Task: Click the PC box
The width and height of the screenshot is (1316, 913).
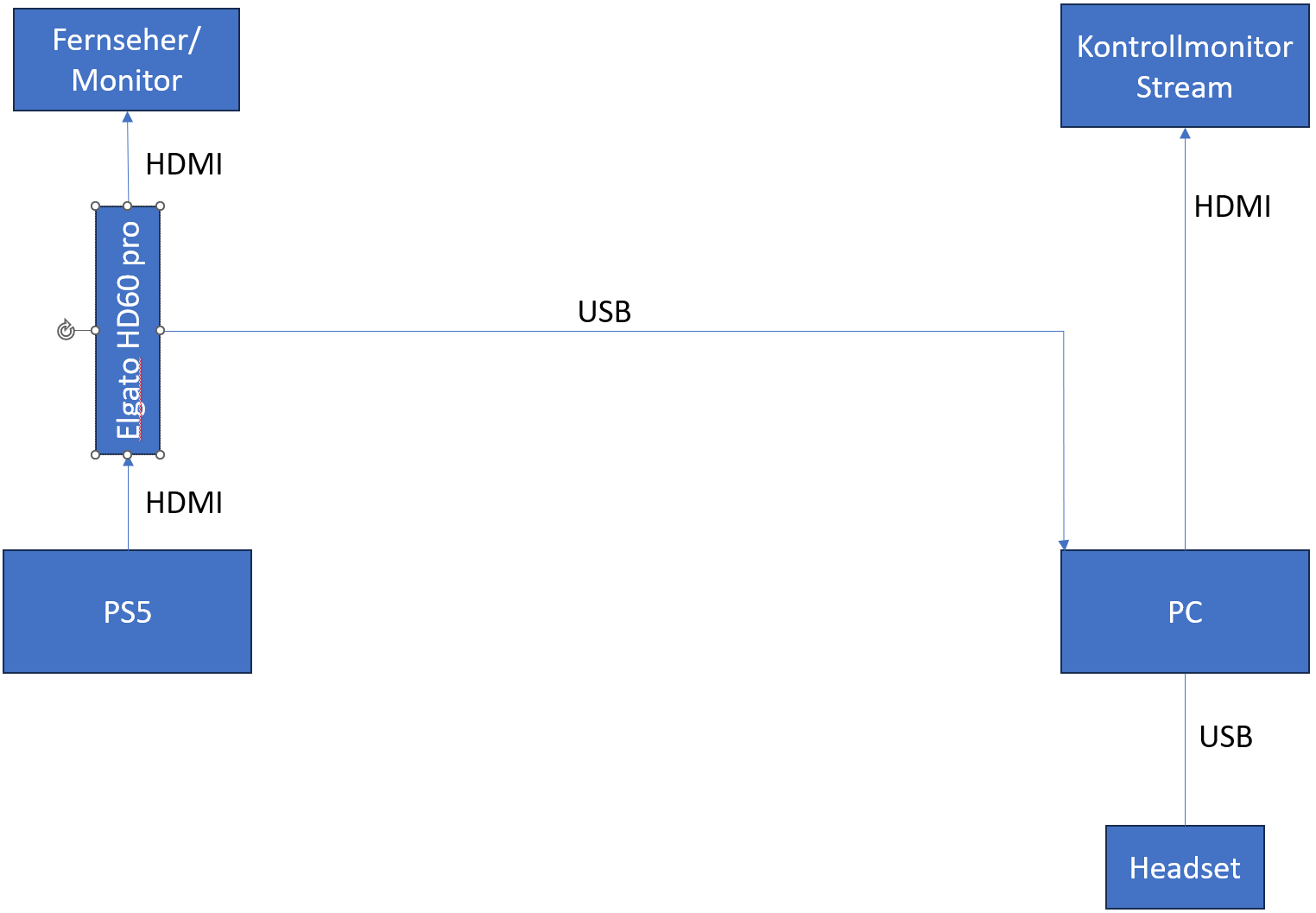Action: coord(1184,612)
